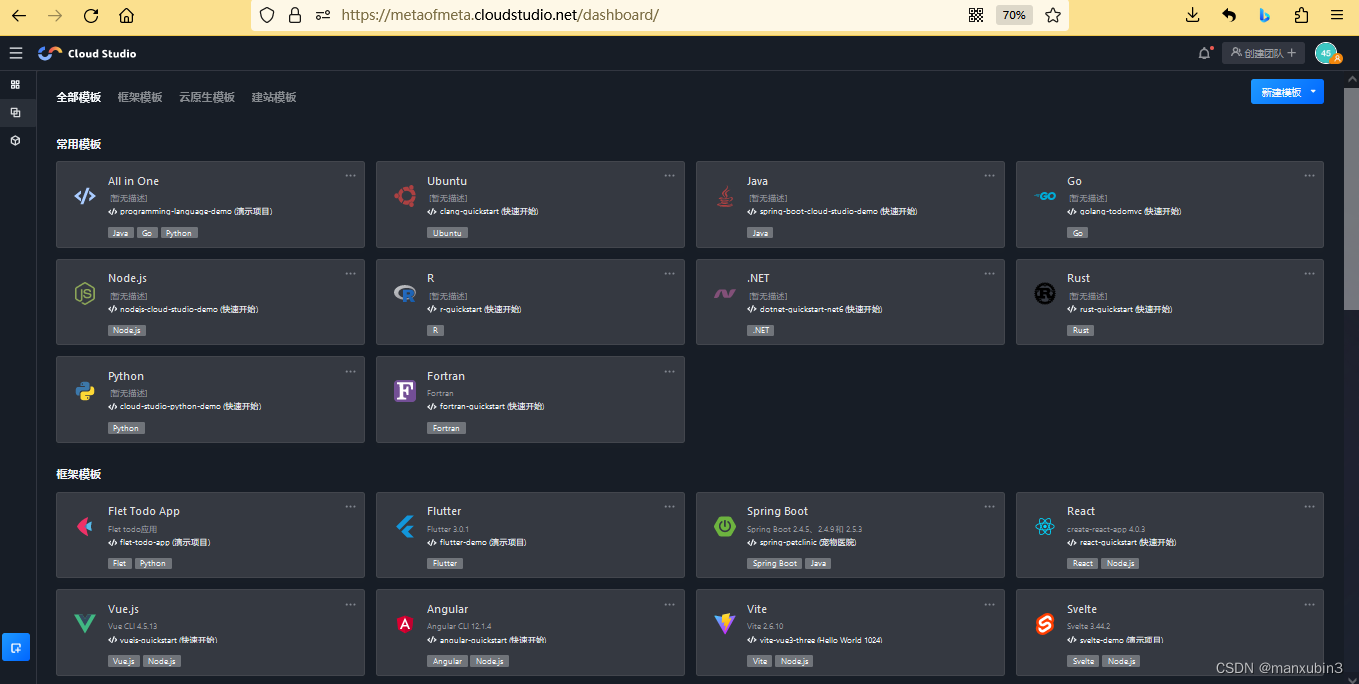Click the Python logo icon
This screenshot has height=684, width=1359.
(85, 391)
